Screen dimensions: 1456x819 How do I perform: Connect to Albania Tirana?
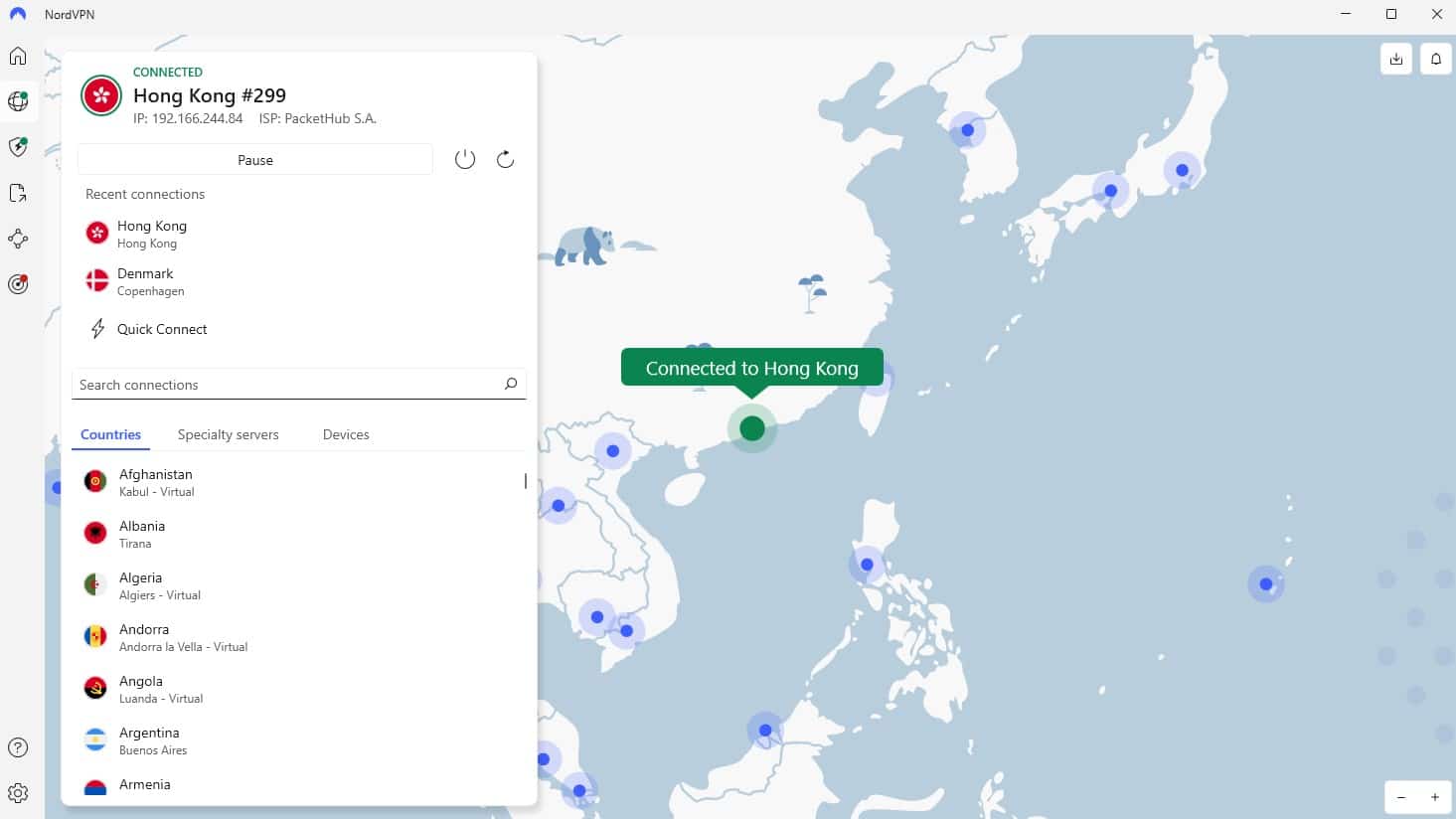tap(298, 534)
